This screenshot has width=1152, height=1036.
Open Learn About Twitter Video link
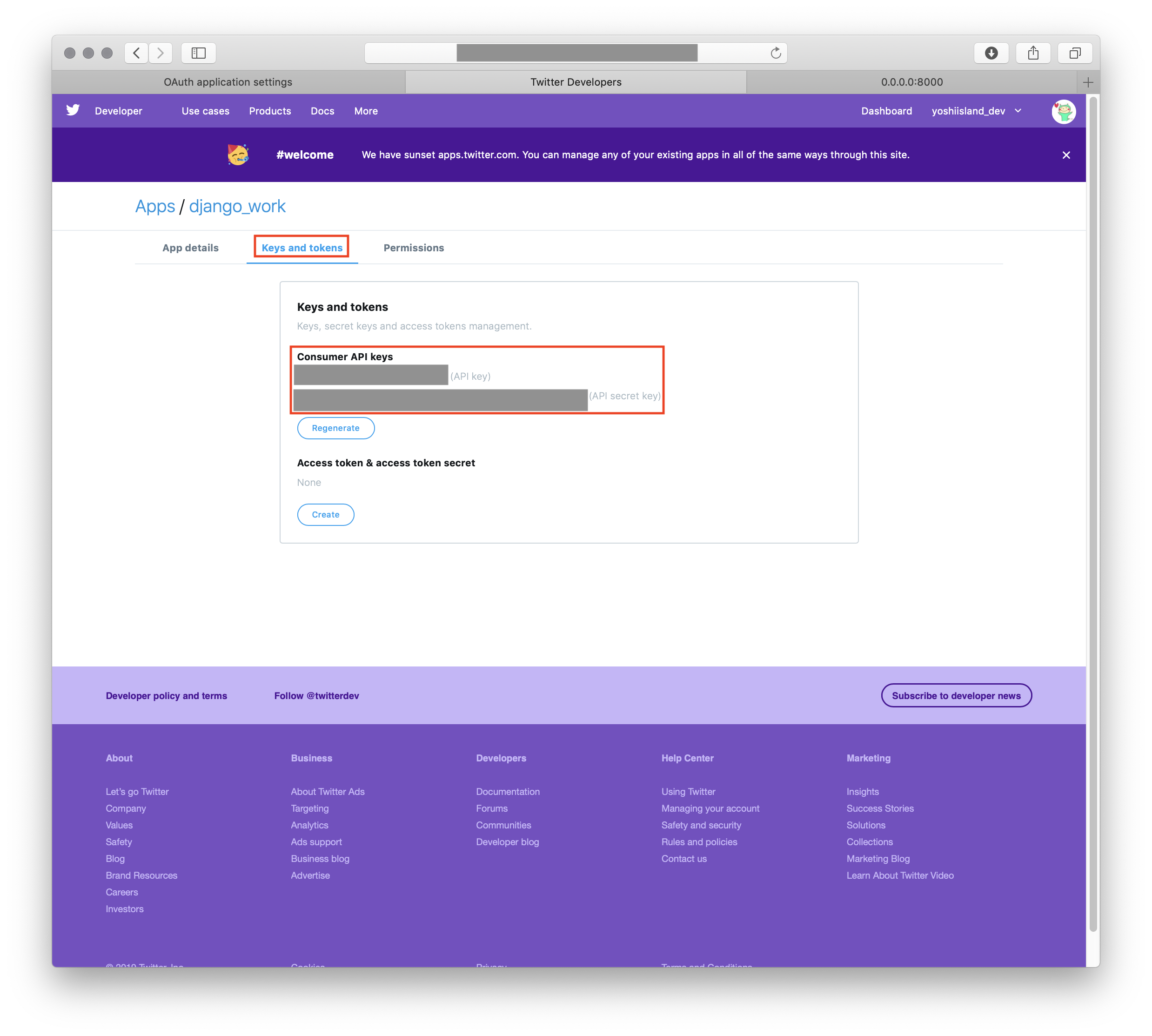click(x=900, y=875)
